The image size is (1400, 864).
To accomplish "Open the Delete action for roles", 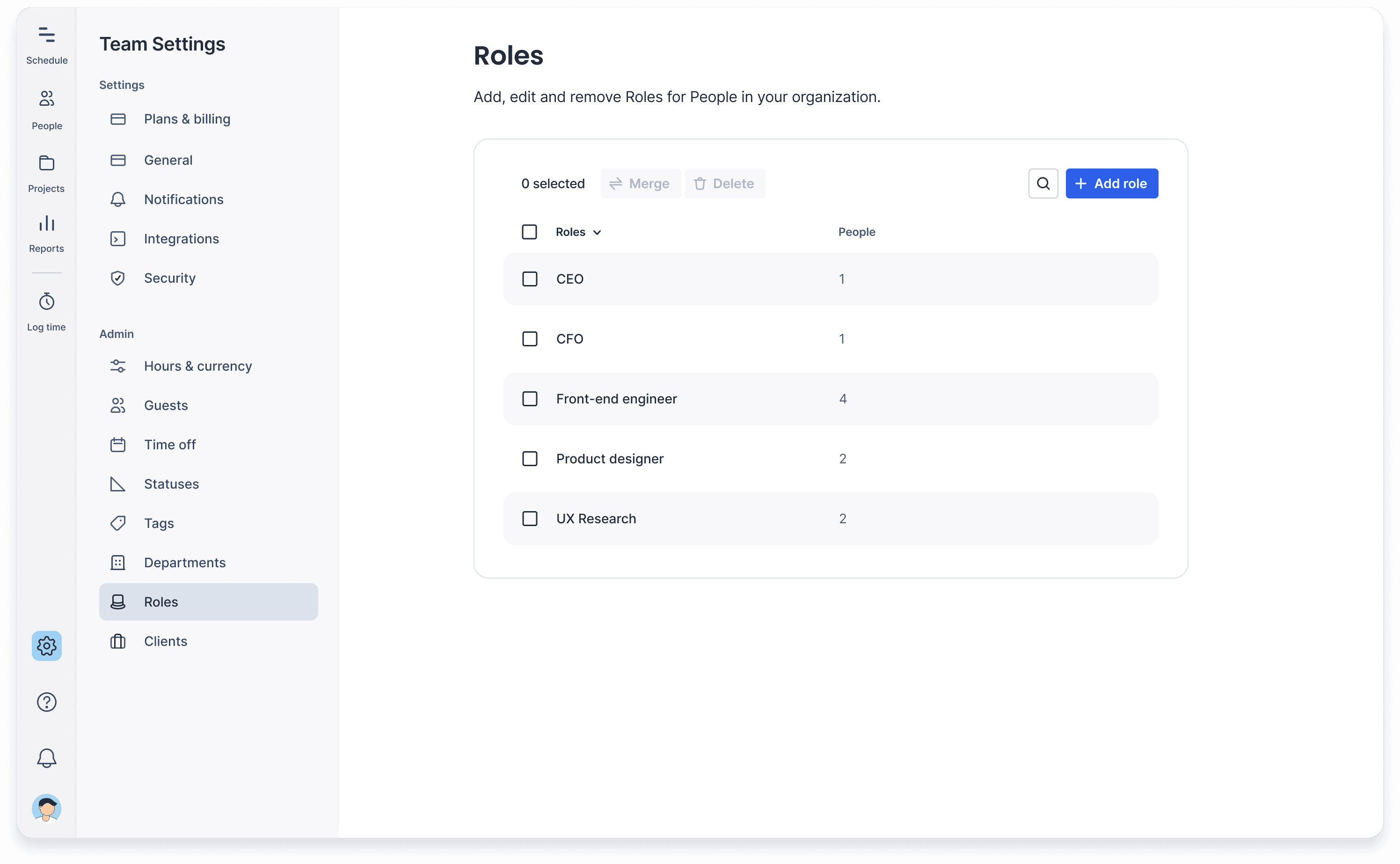I will [x=725, y=183].
